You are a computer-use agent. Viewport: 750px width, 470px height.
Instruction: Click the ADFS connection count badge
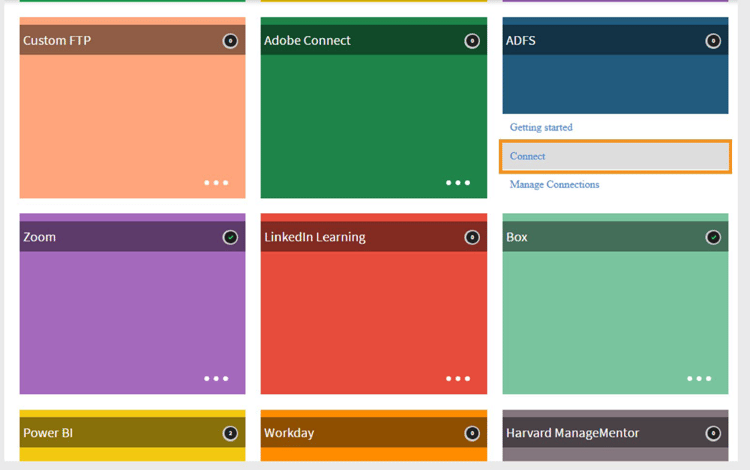(713, 41)
